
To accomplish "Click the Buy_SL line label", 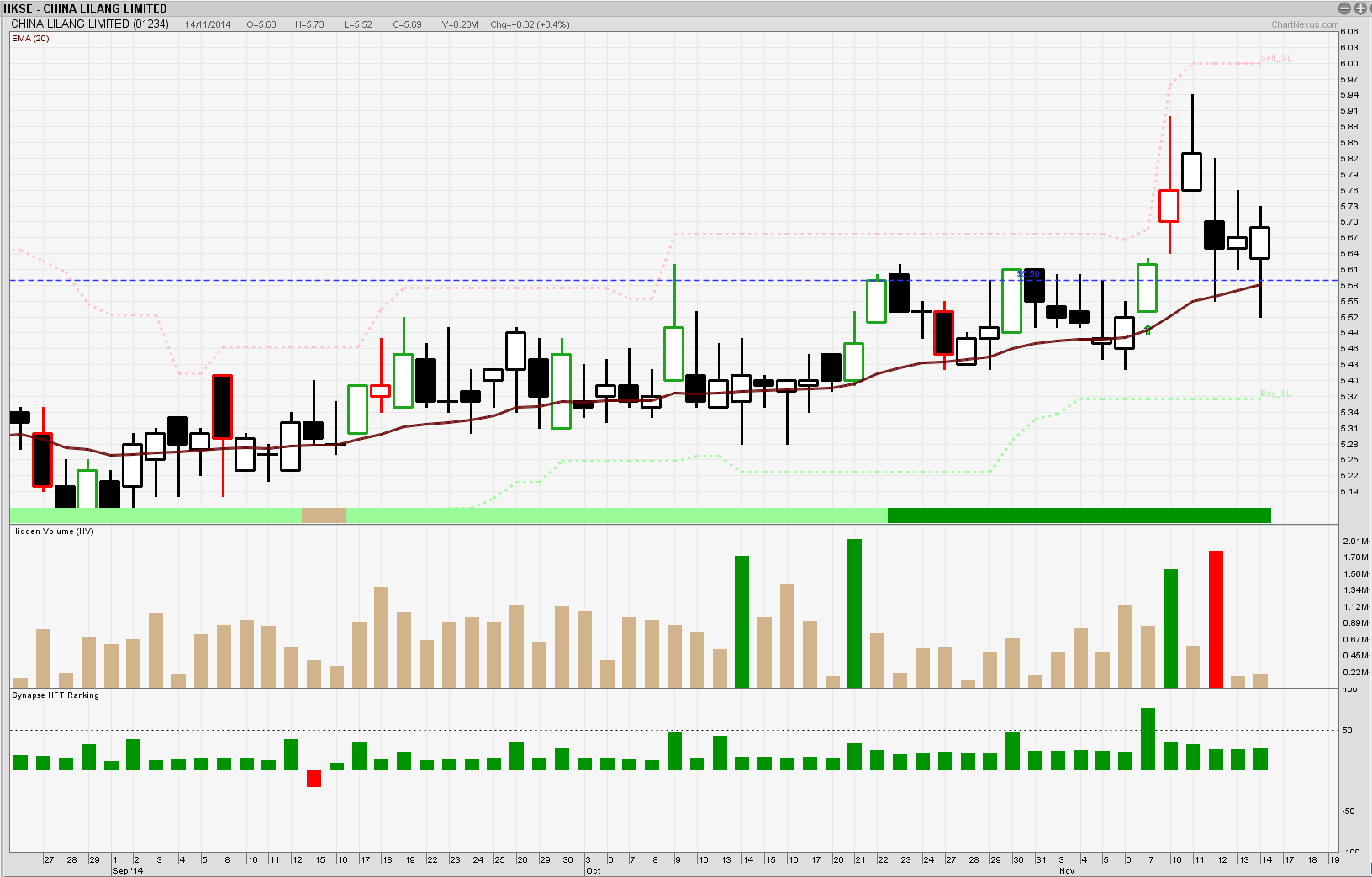I will point(1275,394).
